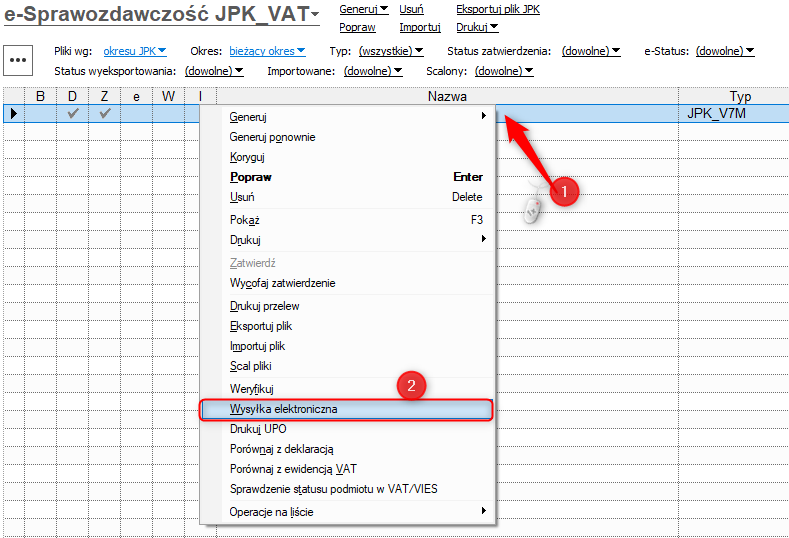Viewport: 789px width, 538px height.
Task: Click Eksportuj plik JPK link
Action: tap(498, 9)
